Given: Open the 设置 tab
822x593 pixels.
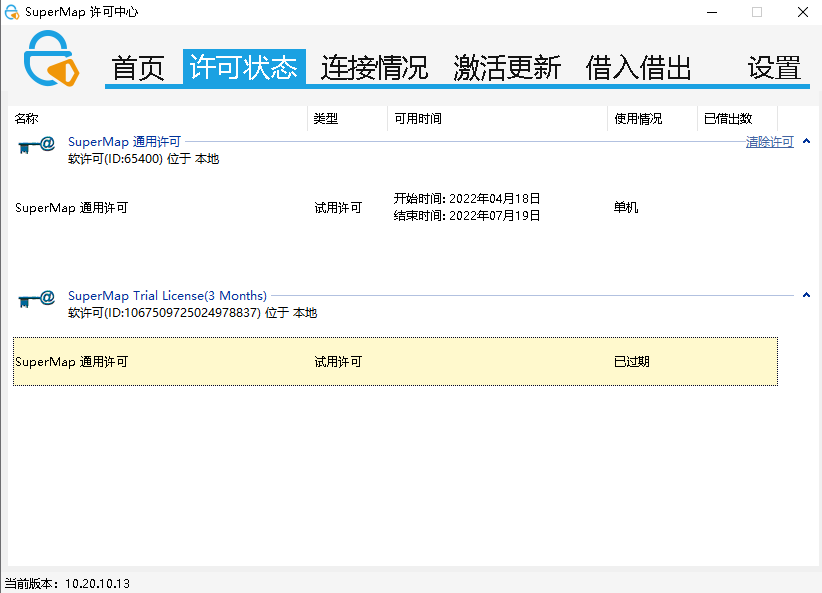Looking at the screenshot, I should [x=774, y=68].
